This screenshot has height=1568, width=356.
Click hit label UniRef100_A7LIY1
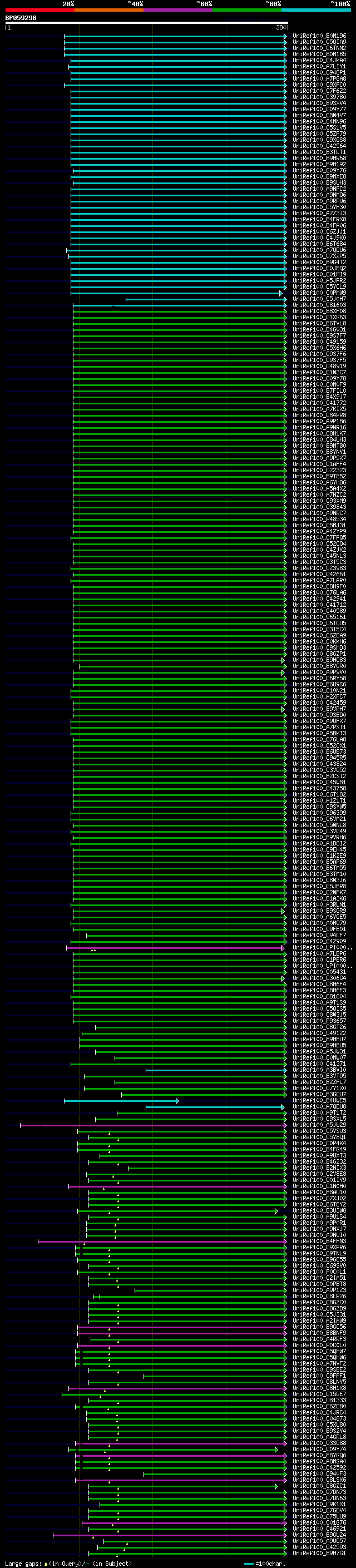[x=319, y=66]
